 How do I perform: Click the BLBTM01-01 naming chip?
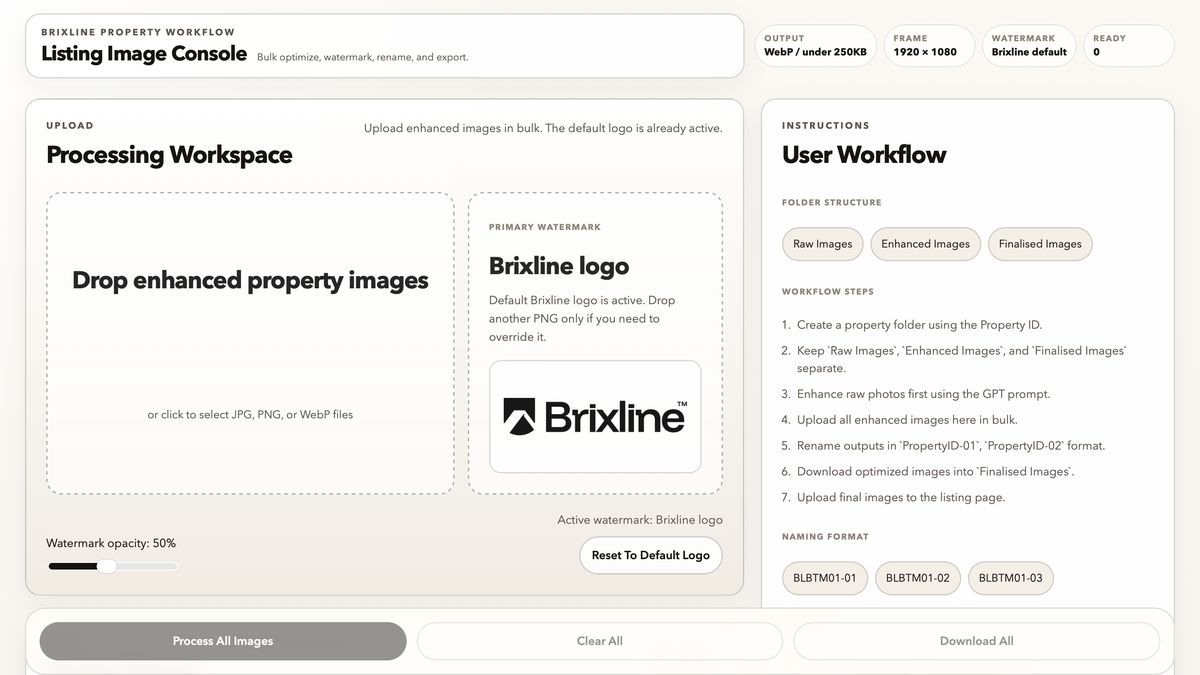(825, 578)
